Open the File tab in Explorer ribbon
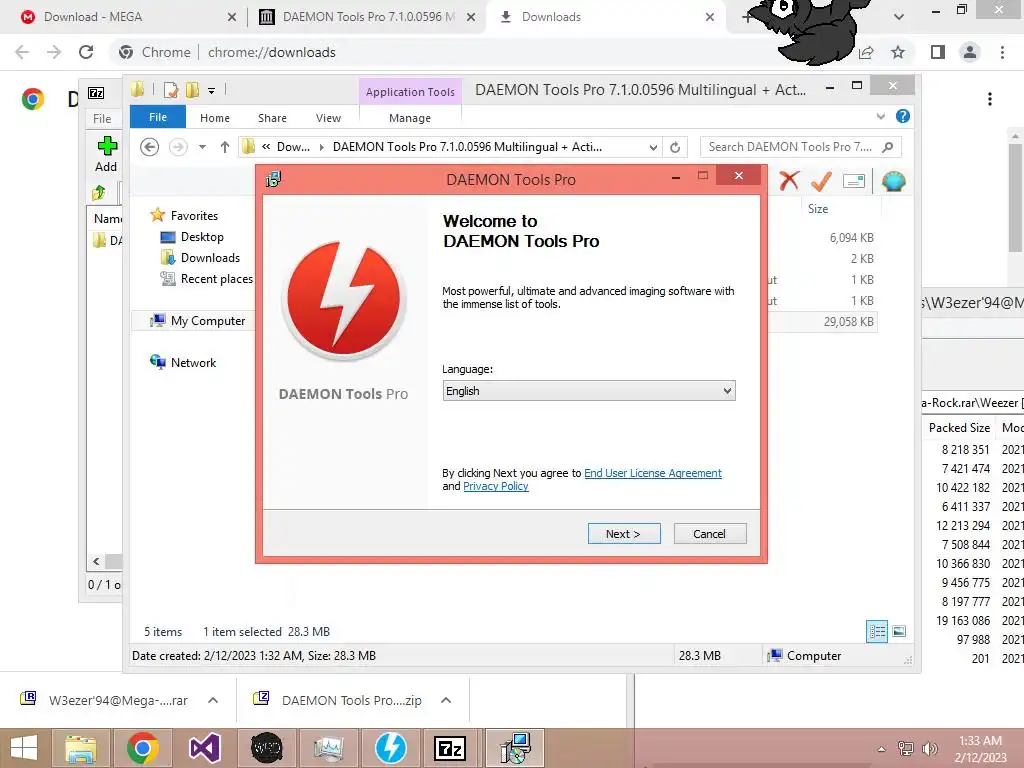This screenshot has width=1024, height=768. [x=158, y=117]
